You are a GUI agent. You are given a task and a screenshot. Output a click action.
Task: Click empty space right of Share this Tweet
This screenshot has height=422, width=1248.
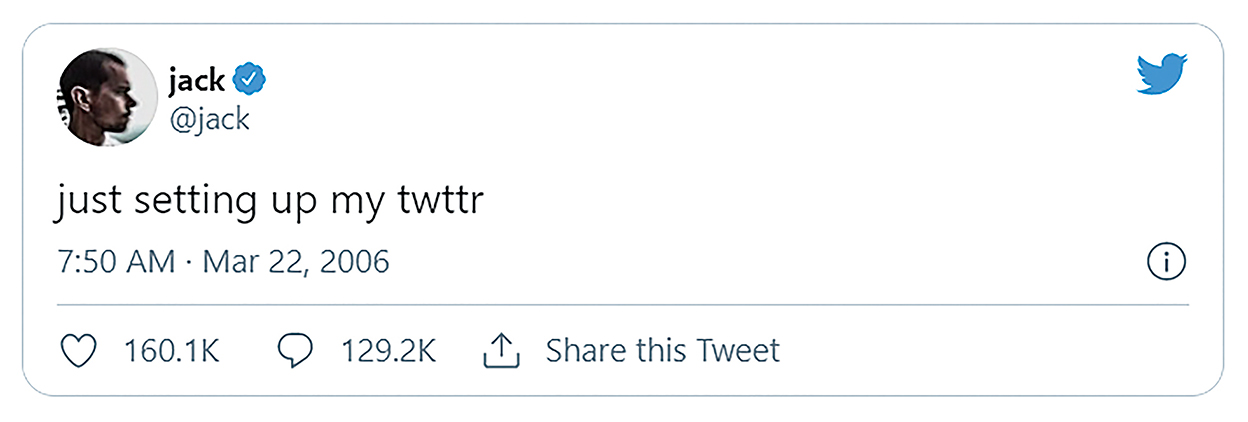coord(980,351)
